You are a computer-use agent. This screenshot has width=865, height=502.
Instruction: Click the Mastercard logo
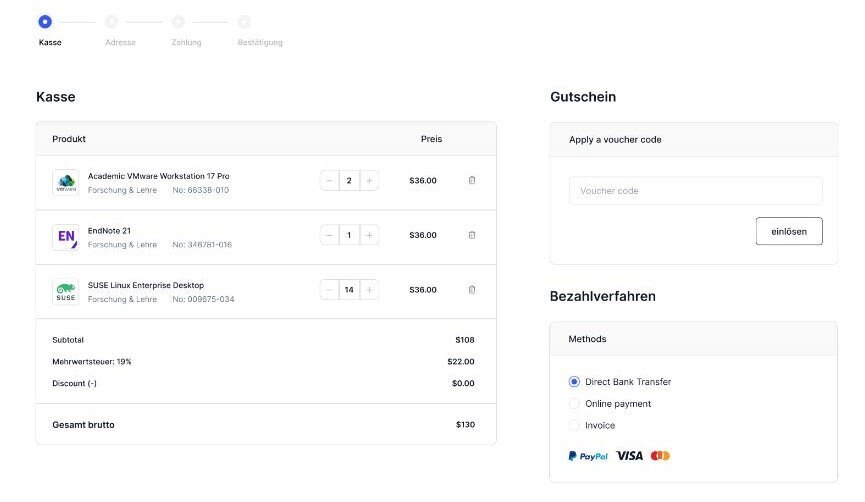pyautogui.click(x=660, y=456)
